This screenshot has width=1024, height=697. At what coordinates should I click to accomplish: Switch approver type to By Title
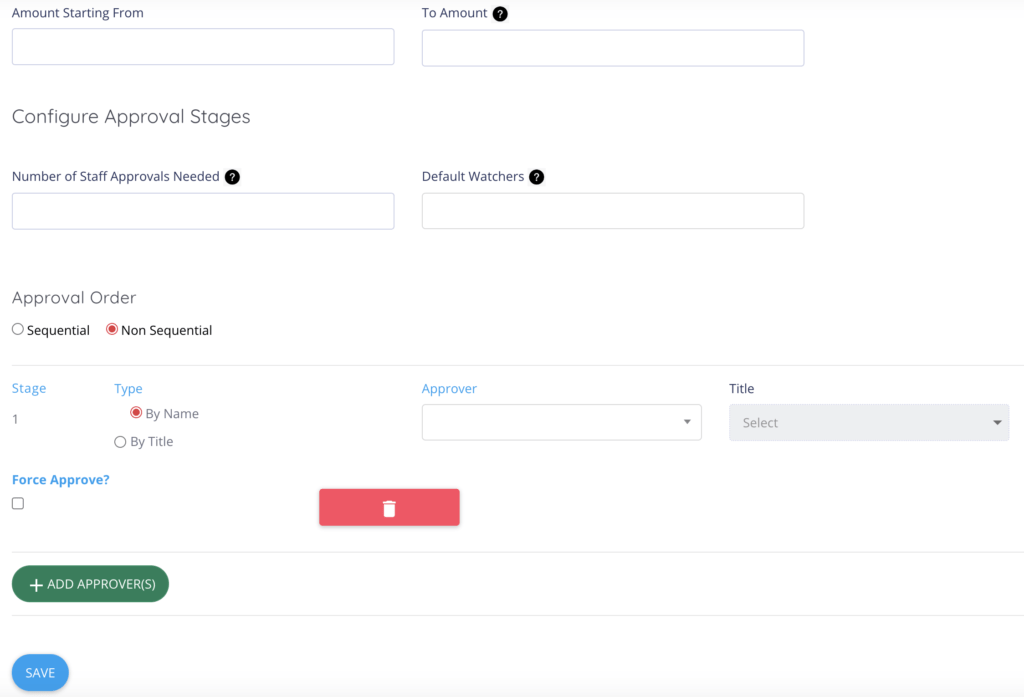[x=120, y=442]
